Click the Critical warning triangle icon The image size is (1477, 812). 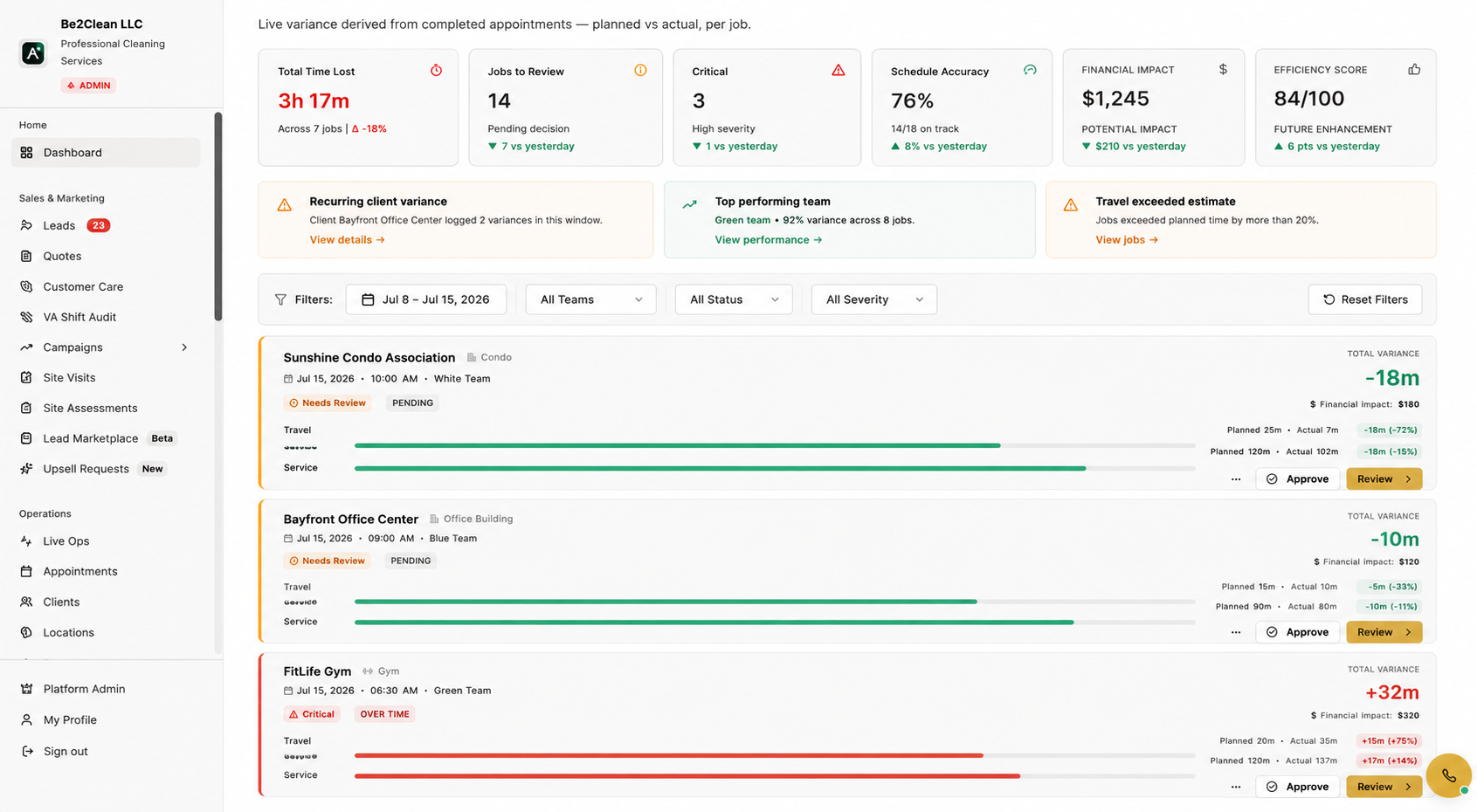point(839,71)
